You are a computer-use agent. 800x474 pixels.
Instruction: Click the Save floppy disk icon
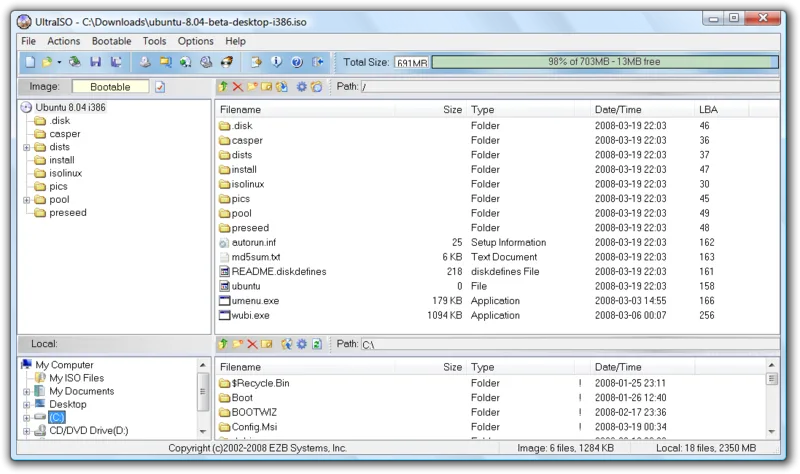(x=95, y=62)
